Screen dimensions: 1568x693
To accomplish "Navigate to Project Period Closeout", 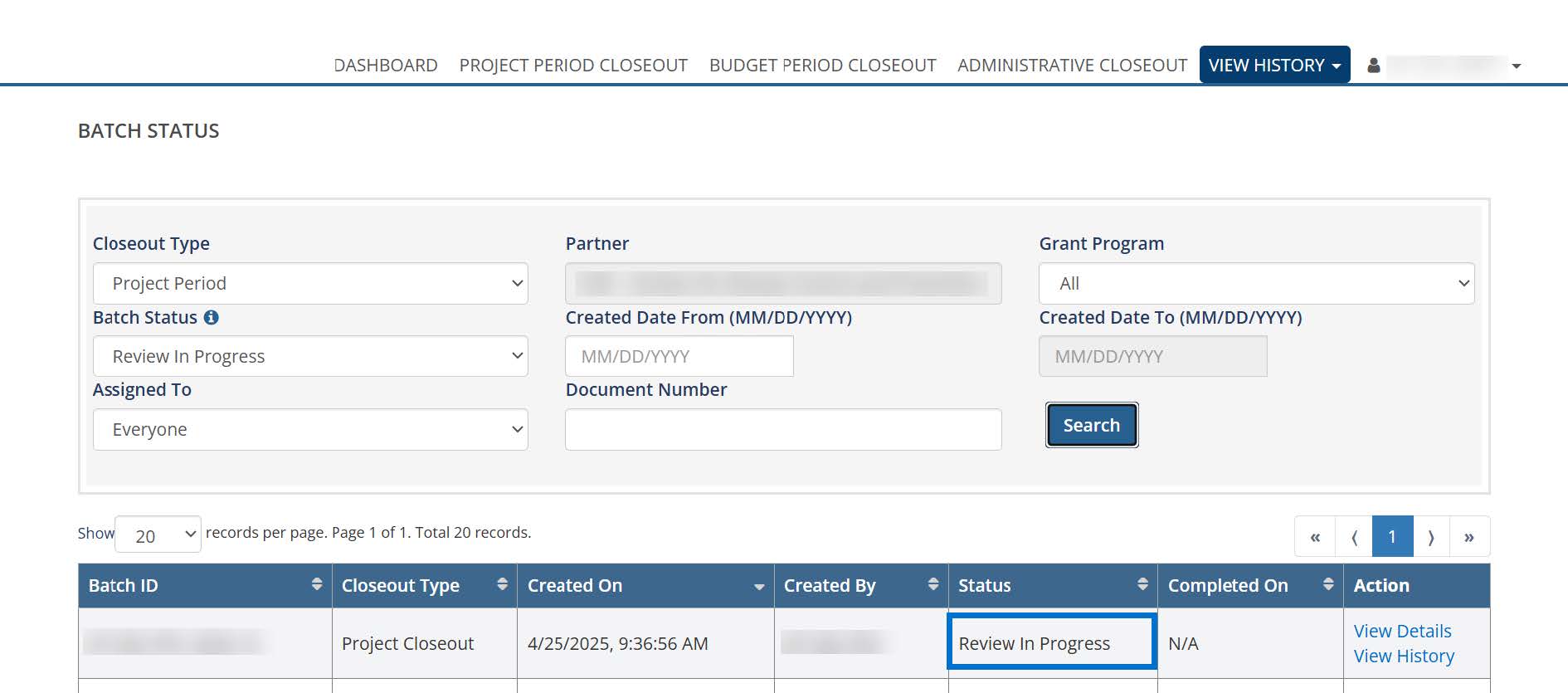I will [573, 66].
